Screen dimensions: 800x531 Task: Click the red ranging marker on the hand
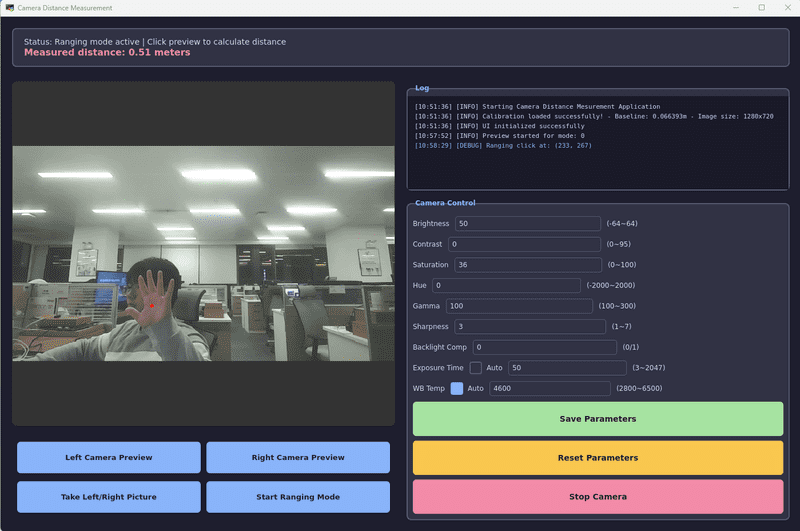(x=151, y=305)
